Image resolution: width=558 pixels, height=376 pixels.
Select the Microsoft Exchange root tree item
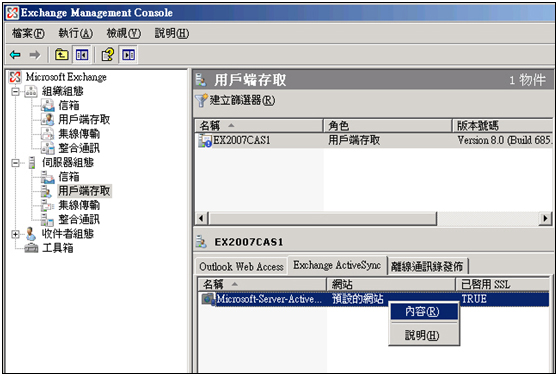(66, 77)
